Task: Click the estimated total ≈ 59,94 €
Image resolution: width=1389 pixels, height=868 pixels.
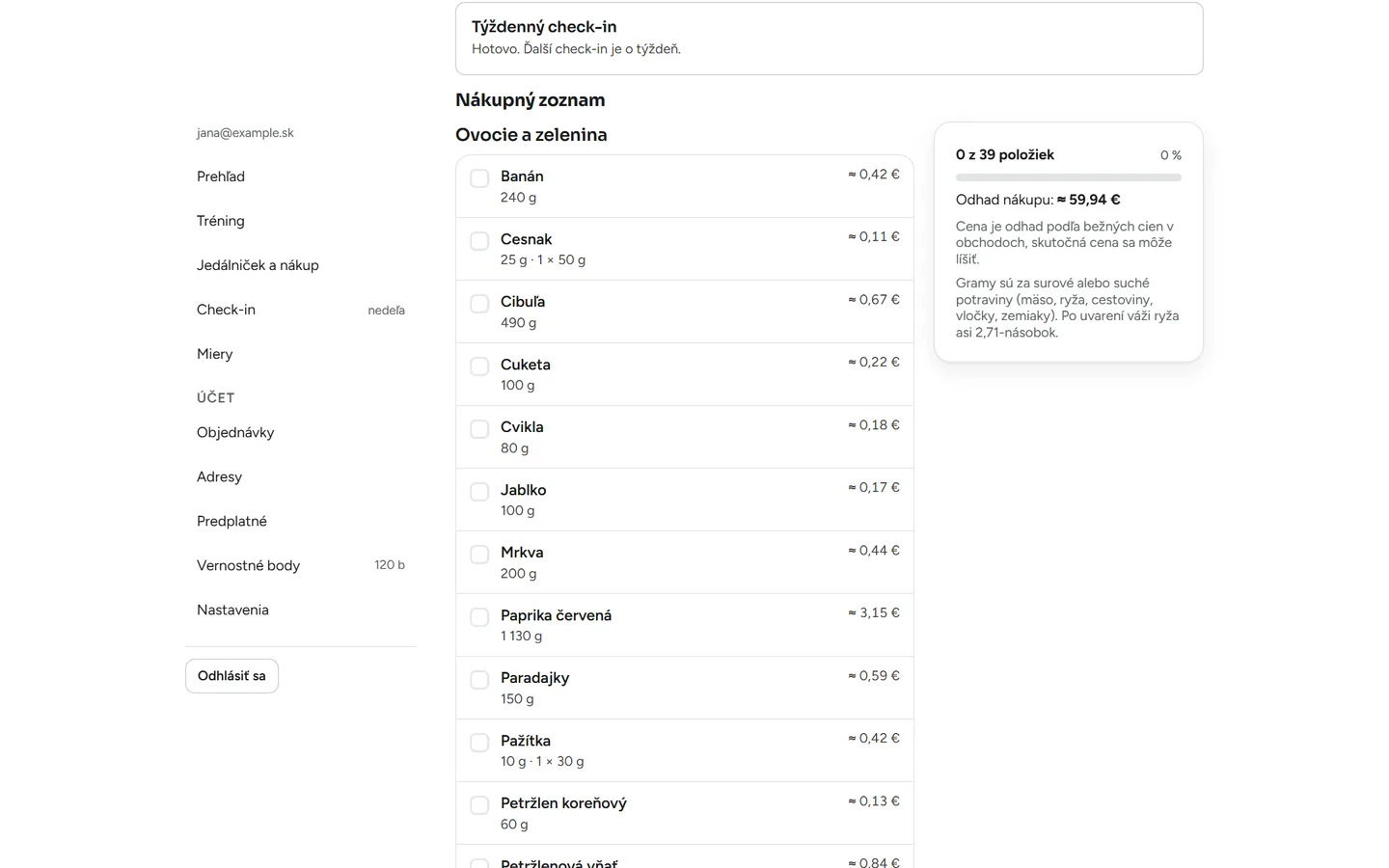Action: (1089, 200)
